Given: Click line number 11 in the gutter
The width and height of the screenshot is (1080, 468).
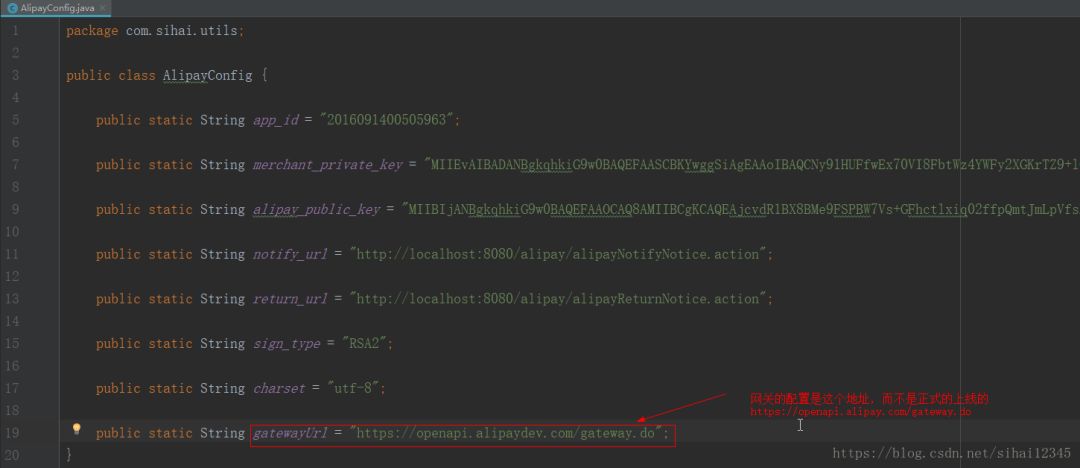Looking at the screenshot, I should [12, 254].
